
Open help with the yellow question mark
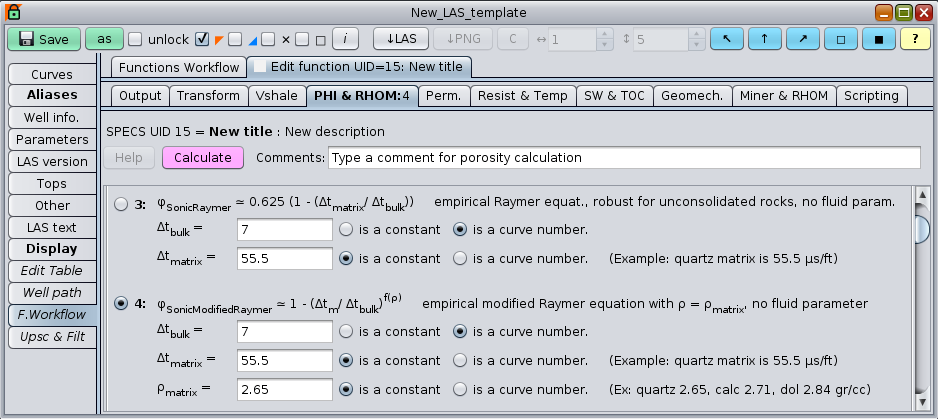[x=916, y=39]
